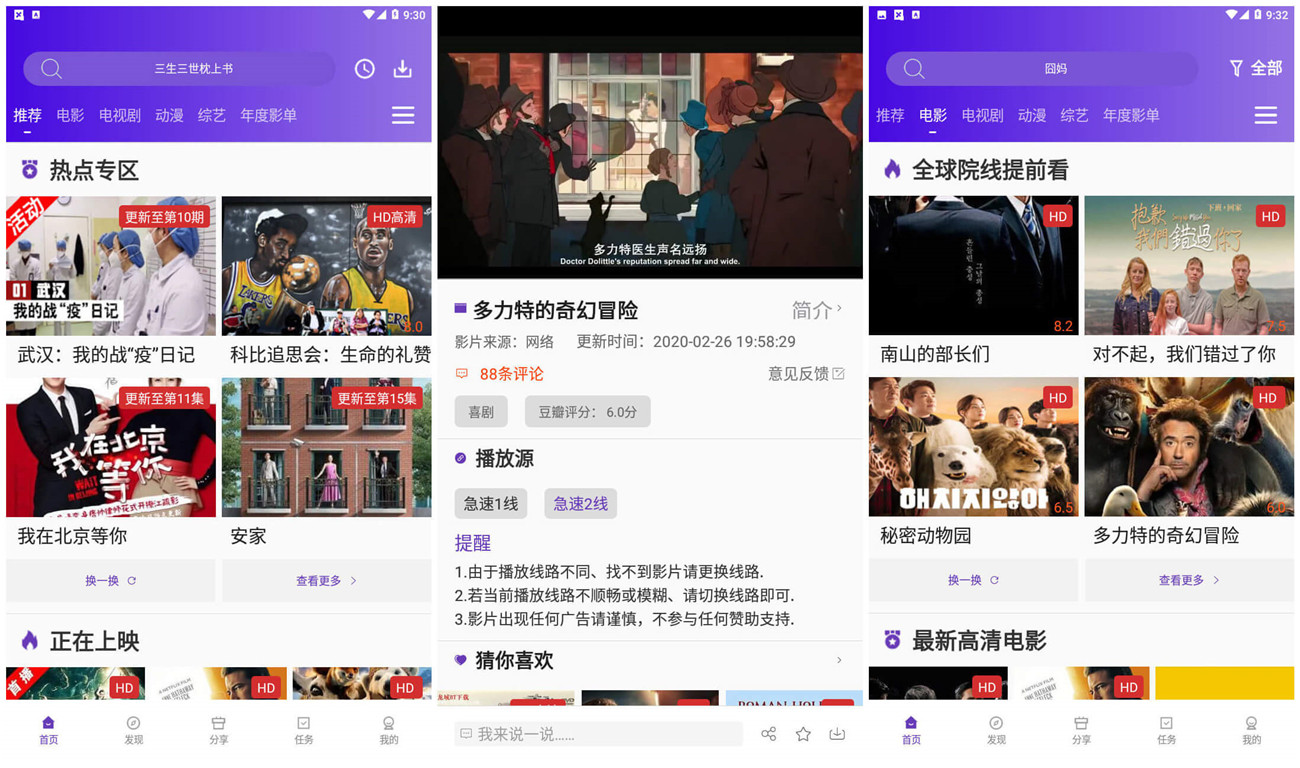The width and height of the screenshot is (1300, 768).
Task: Refresh the hot zone with 换一换 button
Action: coord(111,580)
